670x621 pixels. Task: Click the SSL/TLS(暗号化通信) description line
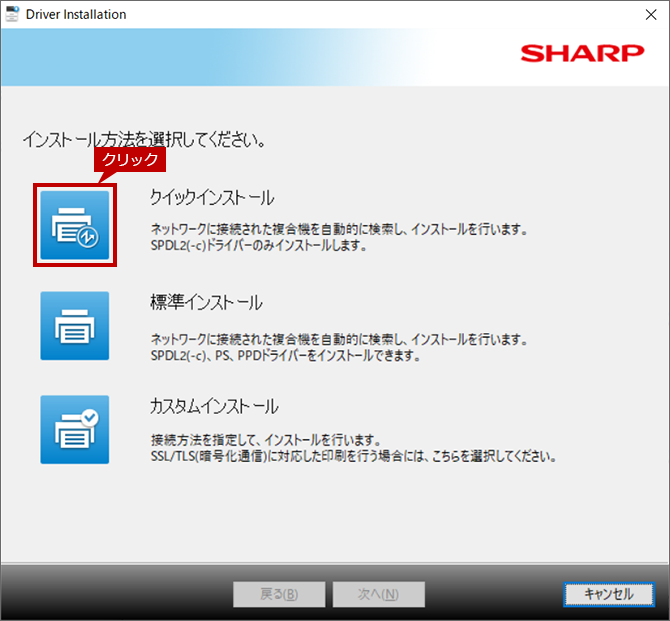[354, 456]
